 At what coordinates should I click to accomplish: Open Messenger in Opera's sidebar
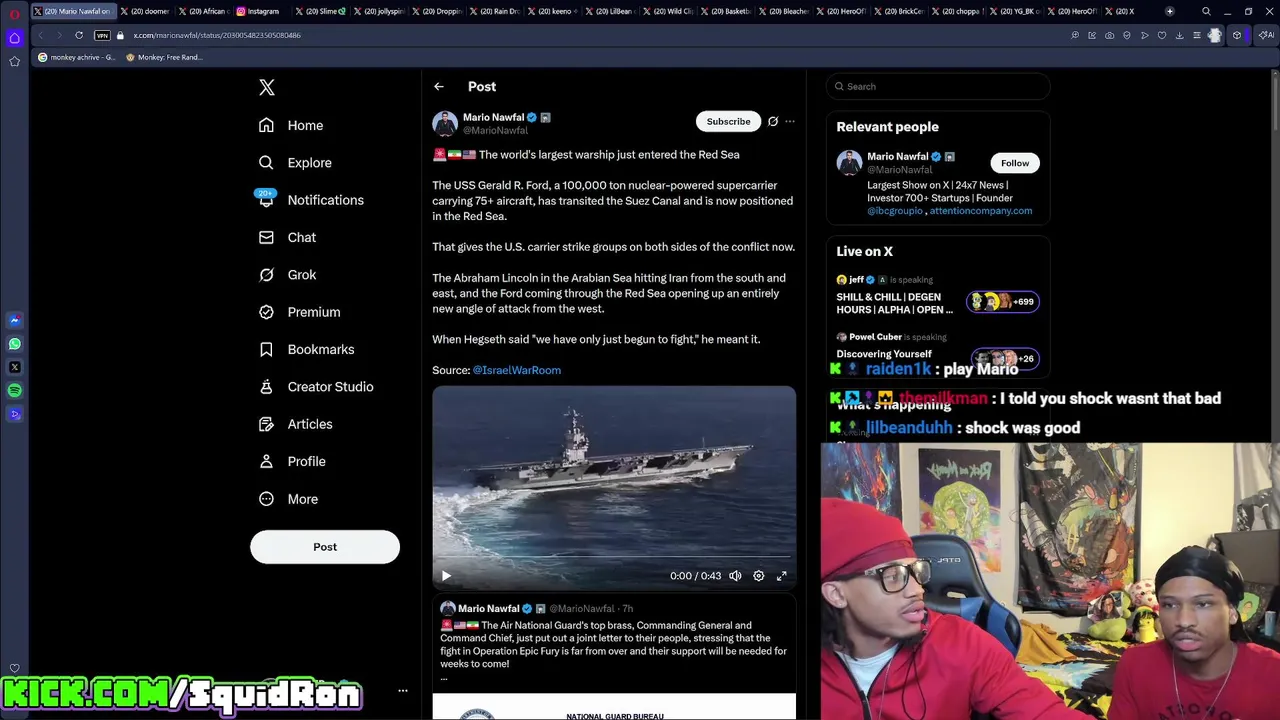[x=14, y=321]
